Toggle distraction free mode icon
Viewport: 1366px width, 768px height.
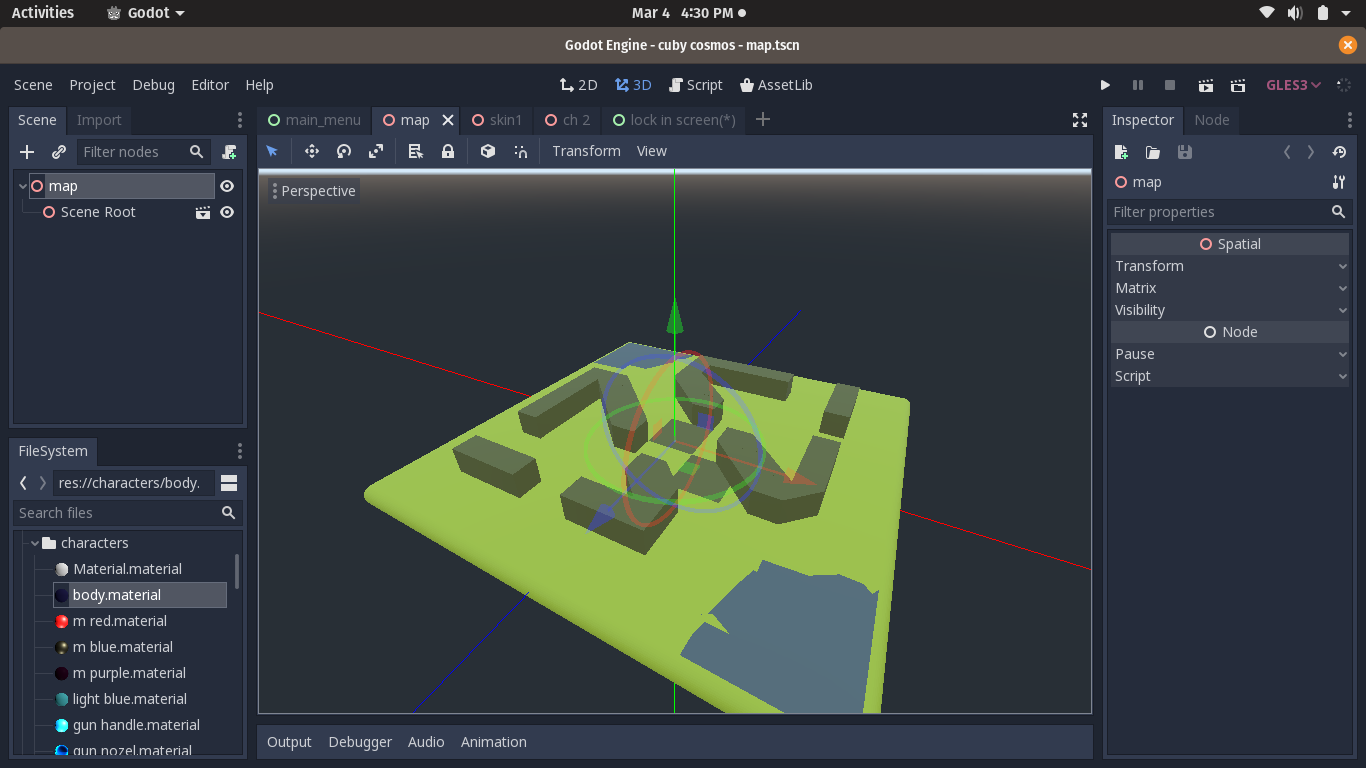[x=1080, y=120]
